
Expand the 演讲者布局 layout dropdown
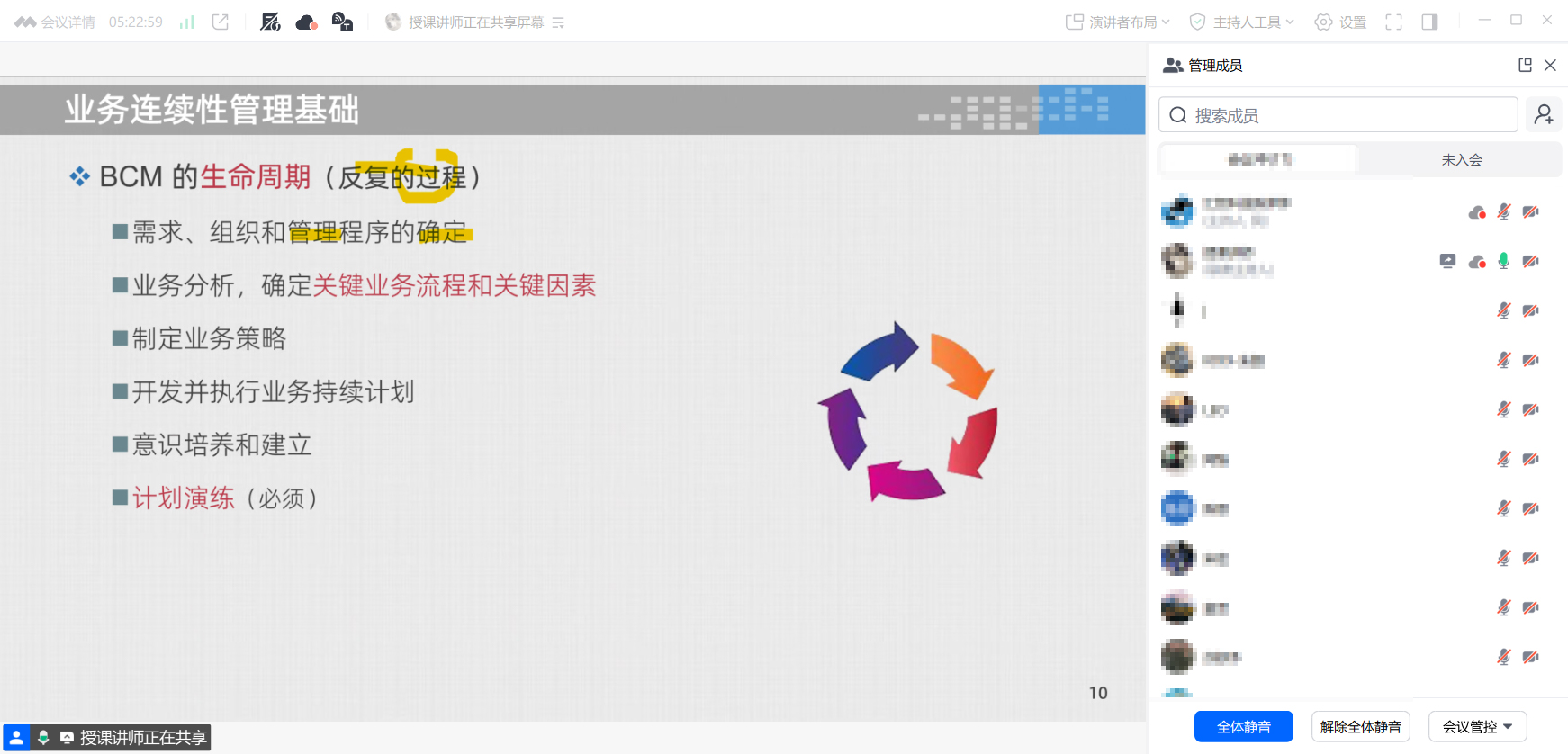(1118, 22)
